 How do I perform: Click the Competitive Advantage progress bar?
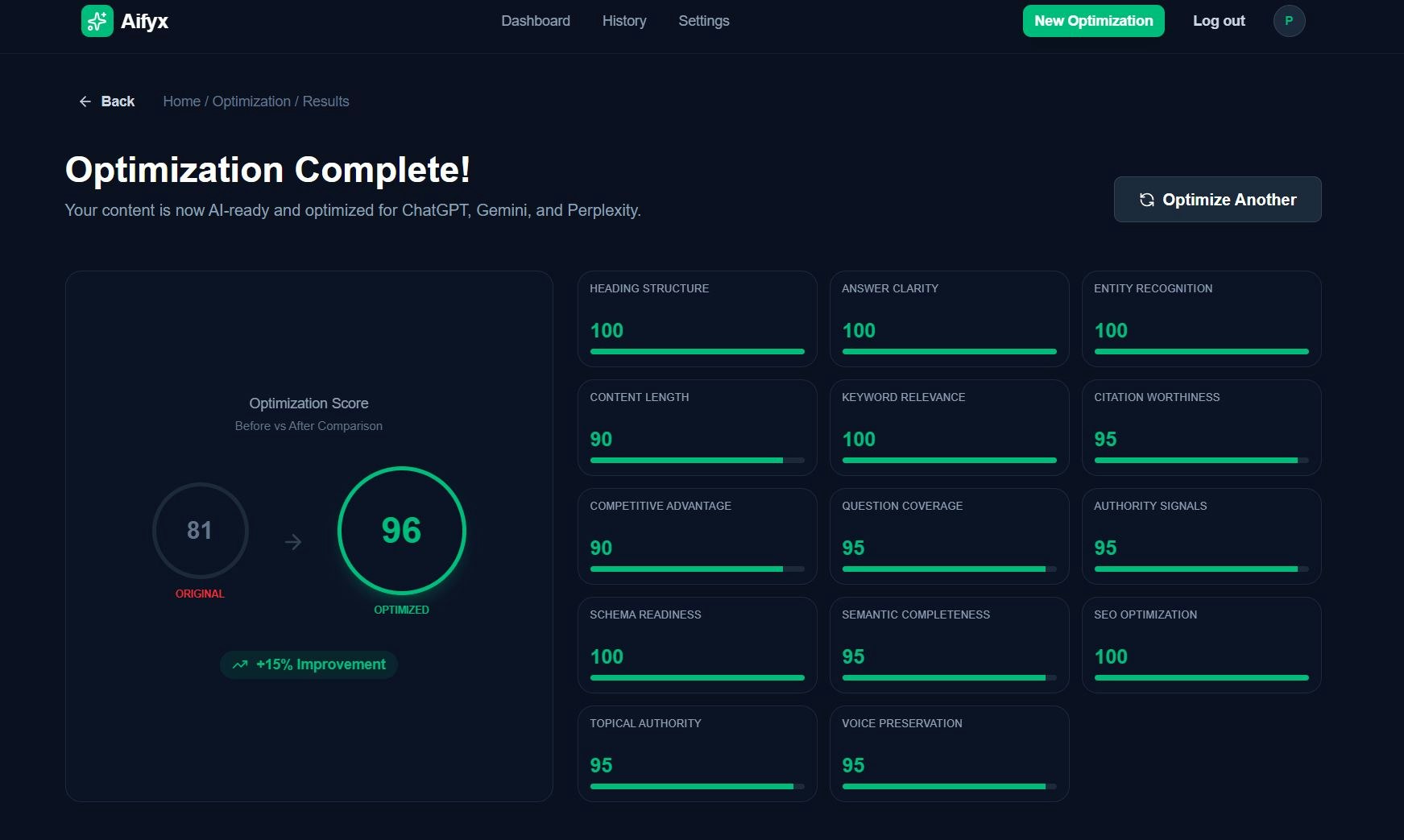698,569
